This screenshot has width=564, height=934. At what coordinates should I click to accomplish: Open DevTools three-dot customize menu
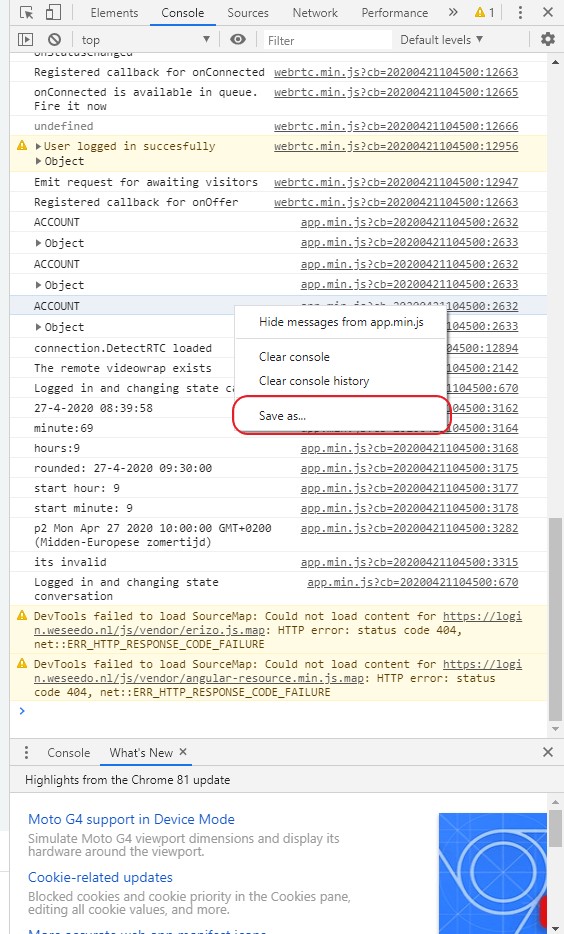(520, 13)
